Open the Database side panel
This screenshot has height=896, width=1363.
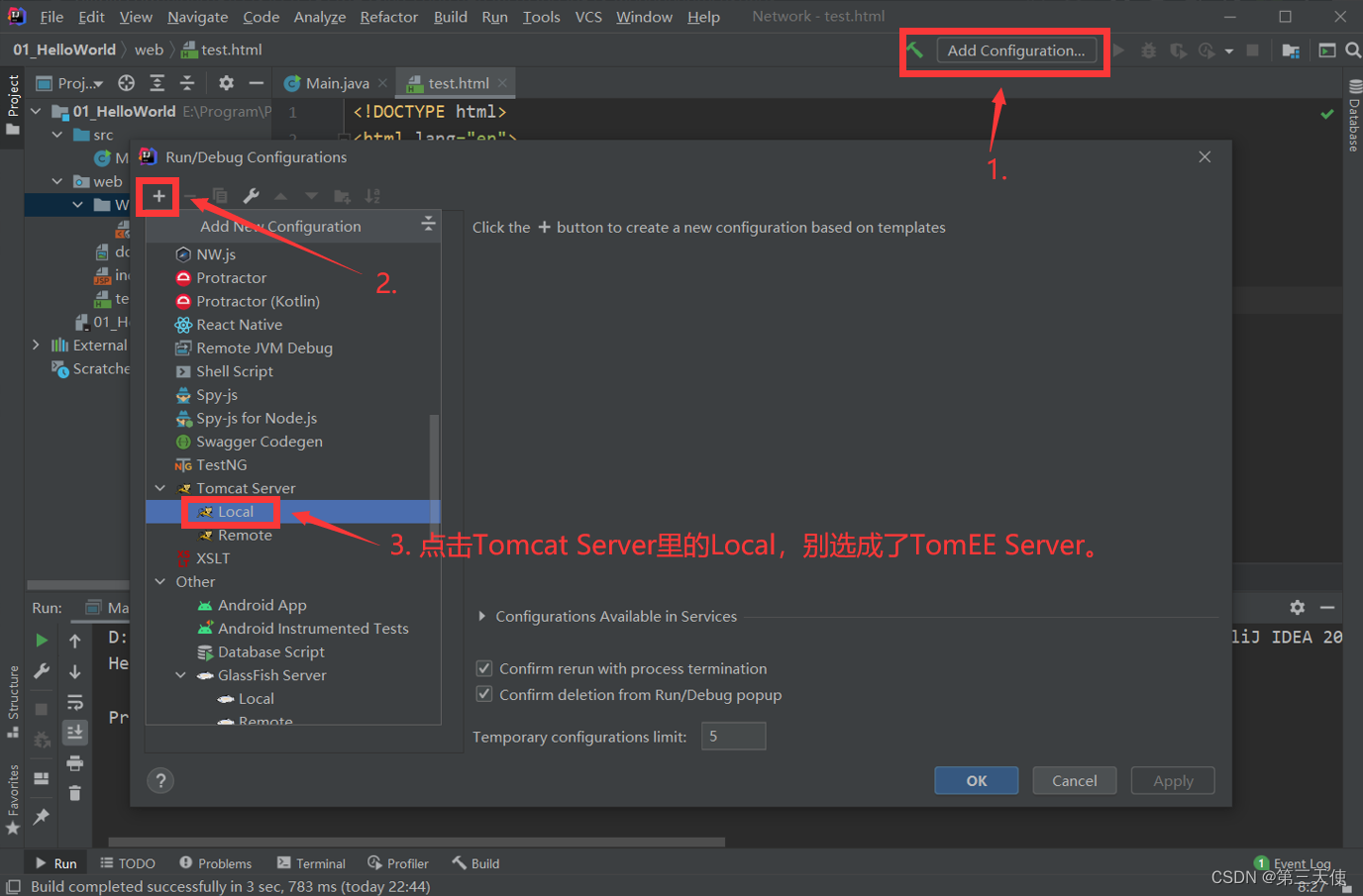[x=1353, y=115]
